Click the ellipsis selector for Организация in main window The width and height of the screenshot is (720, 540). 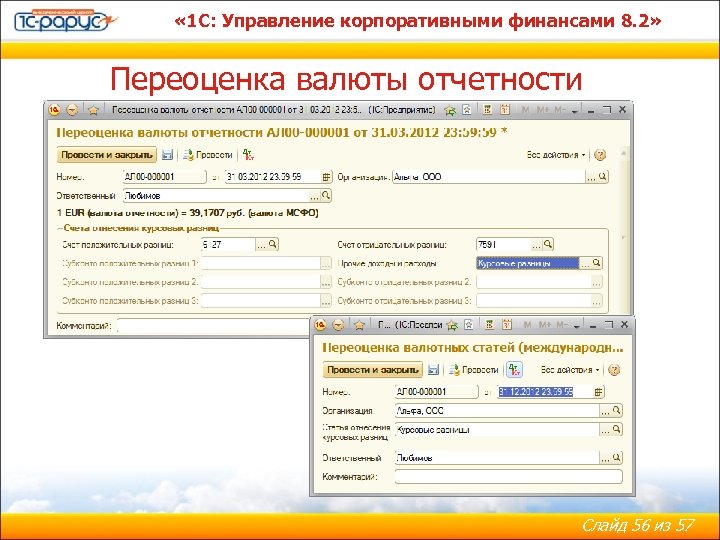591,177
